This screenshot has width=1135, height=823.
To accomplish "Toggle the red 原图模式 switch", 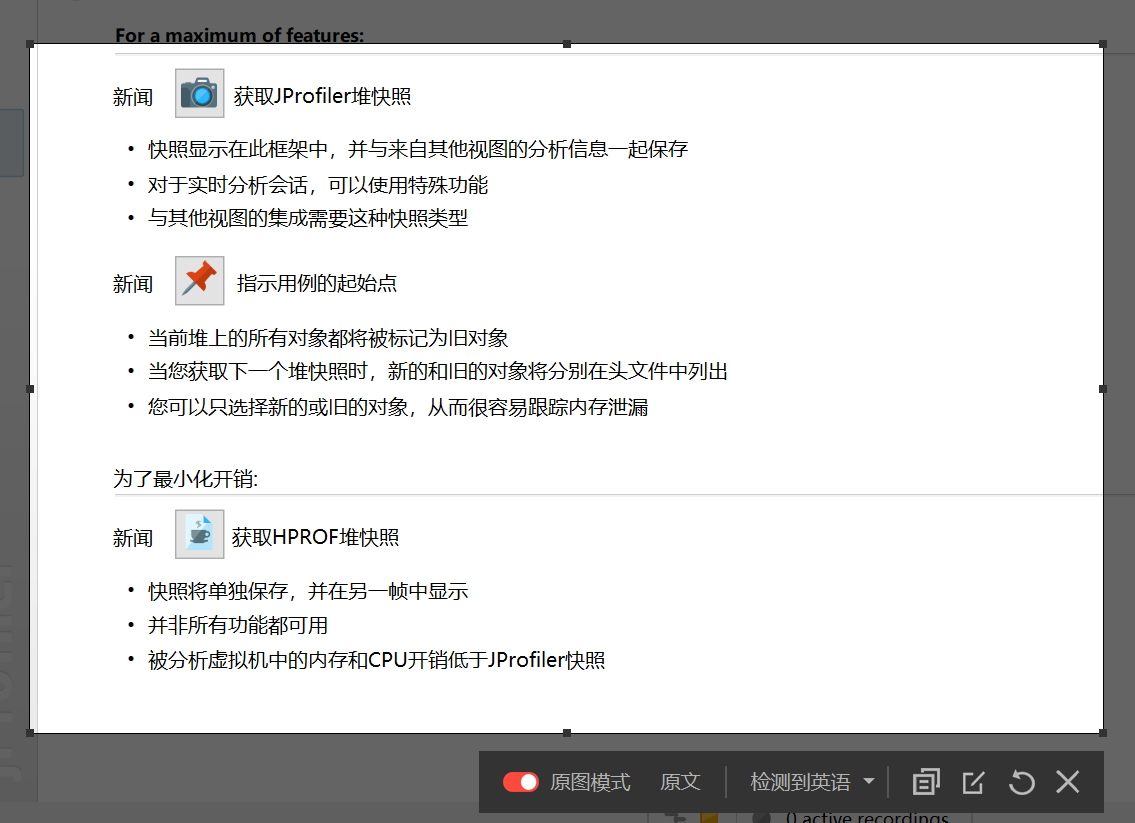I will pos(520,782).
